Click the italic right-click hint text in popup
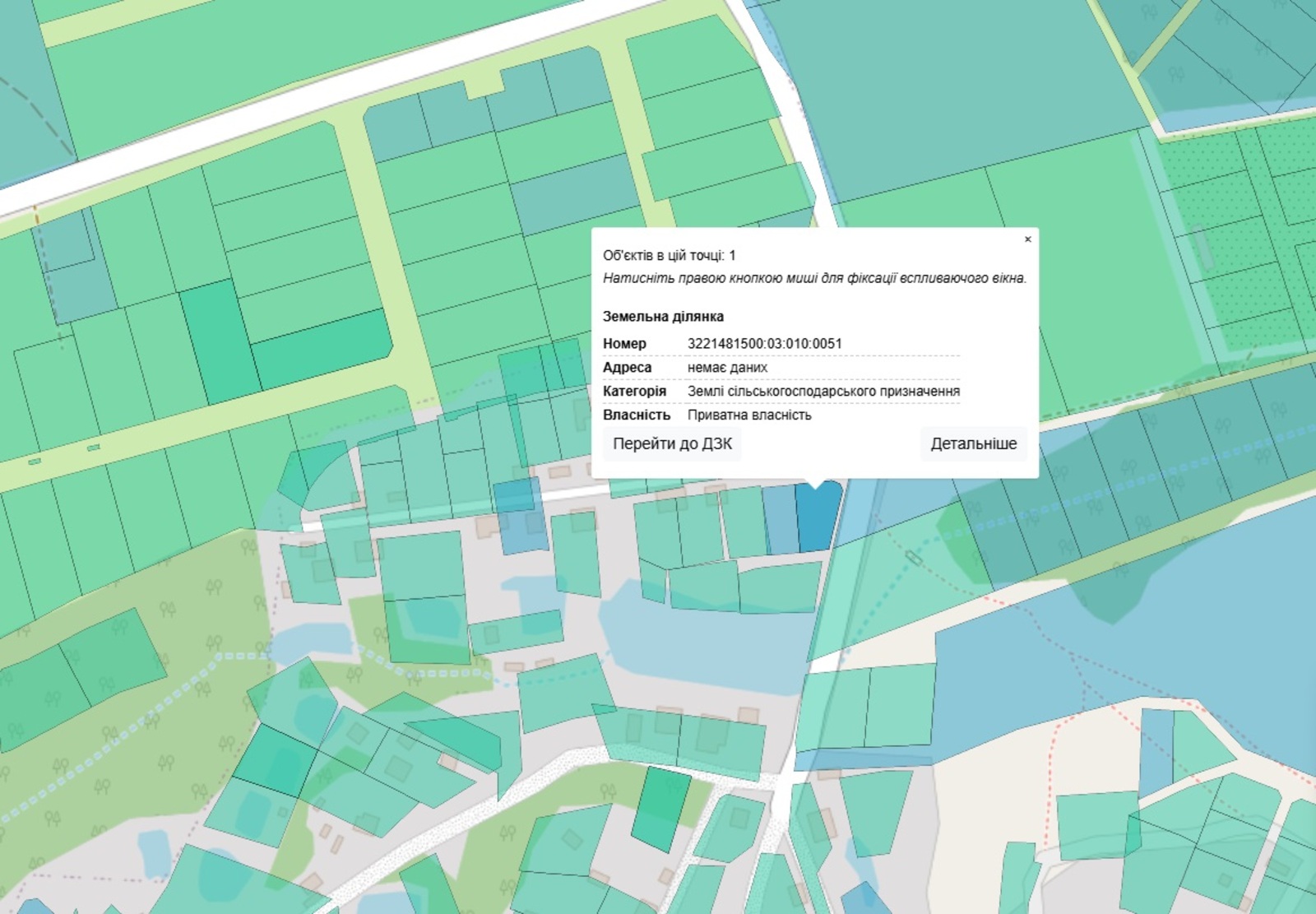Viewport: 1316px width, 914px height. 814,278
